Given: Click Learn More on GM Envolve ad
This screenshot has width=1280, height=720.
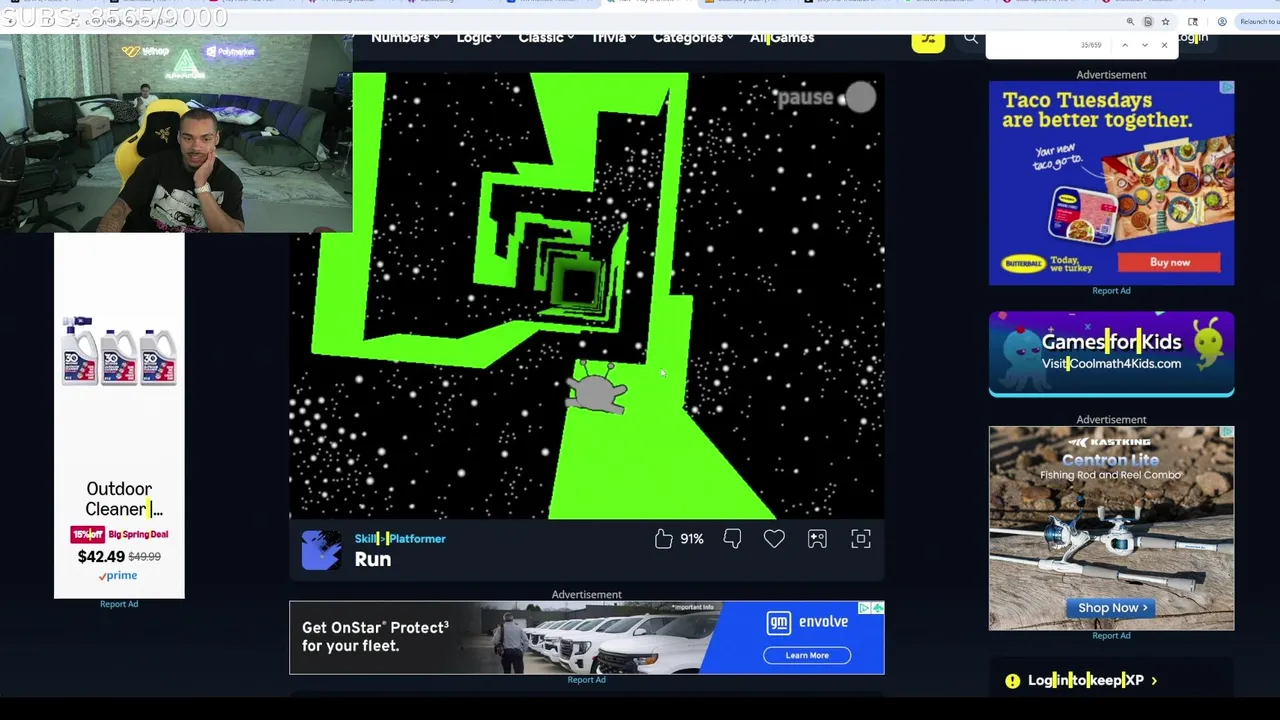Looking at the screenshot, I should tap(807, 655).
